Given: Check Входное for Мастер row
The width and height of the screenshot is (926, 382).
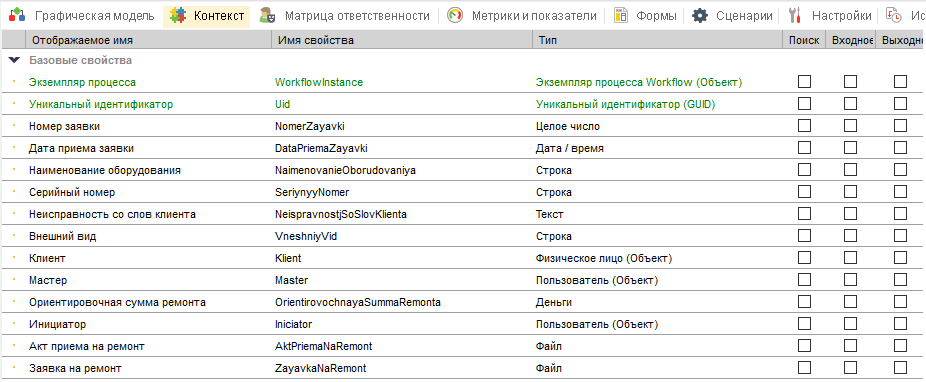Looking at the screenshot, I should pos(850,279).
